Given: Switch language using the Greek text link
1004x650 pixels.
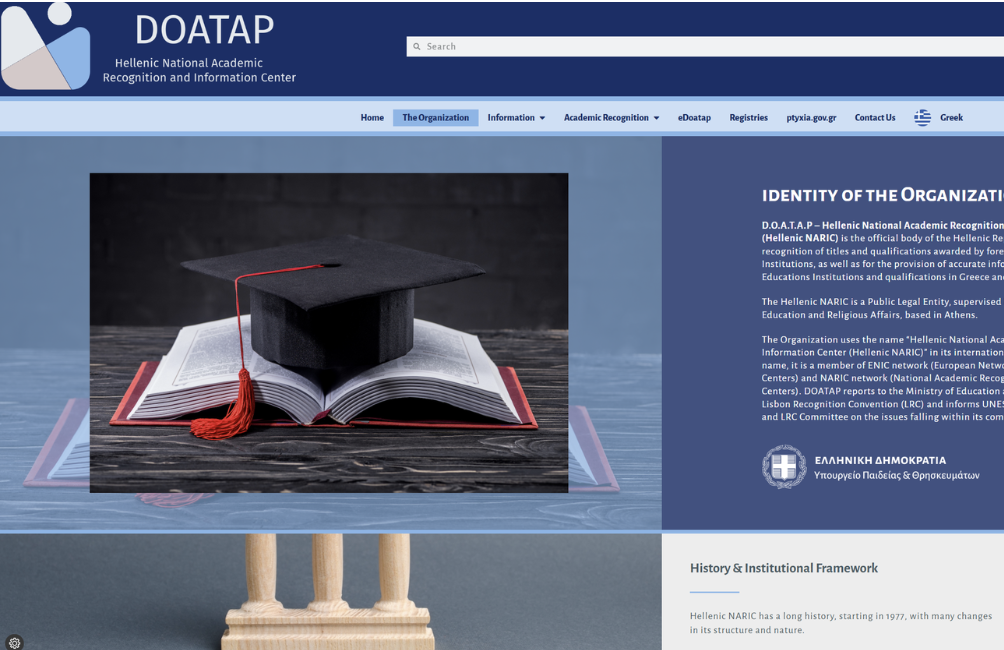Looking at the screenshot, I should (x=951, y=118).
